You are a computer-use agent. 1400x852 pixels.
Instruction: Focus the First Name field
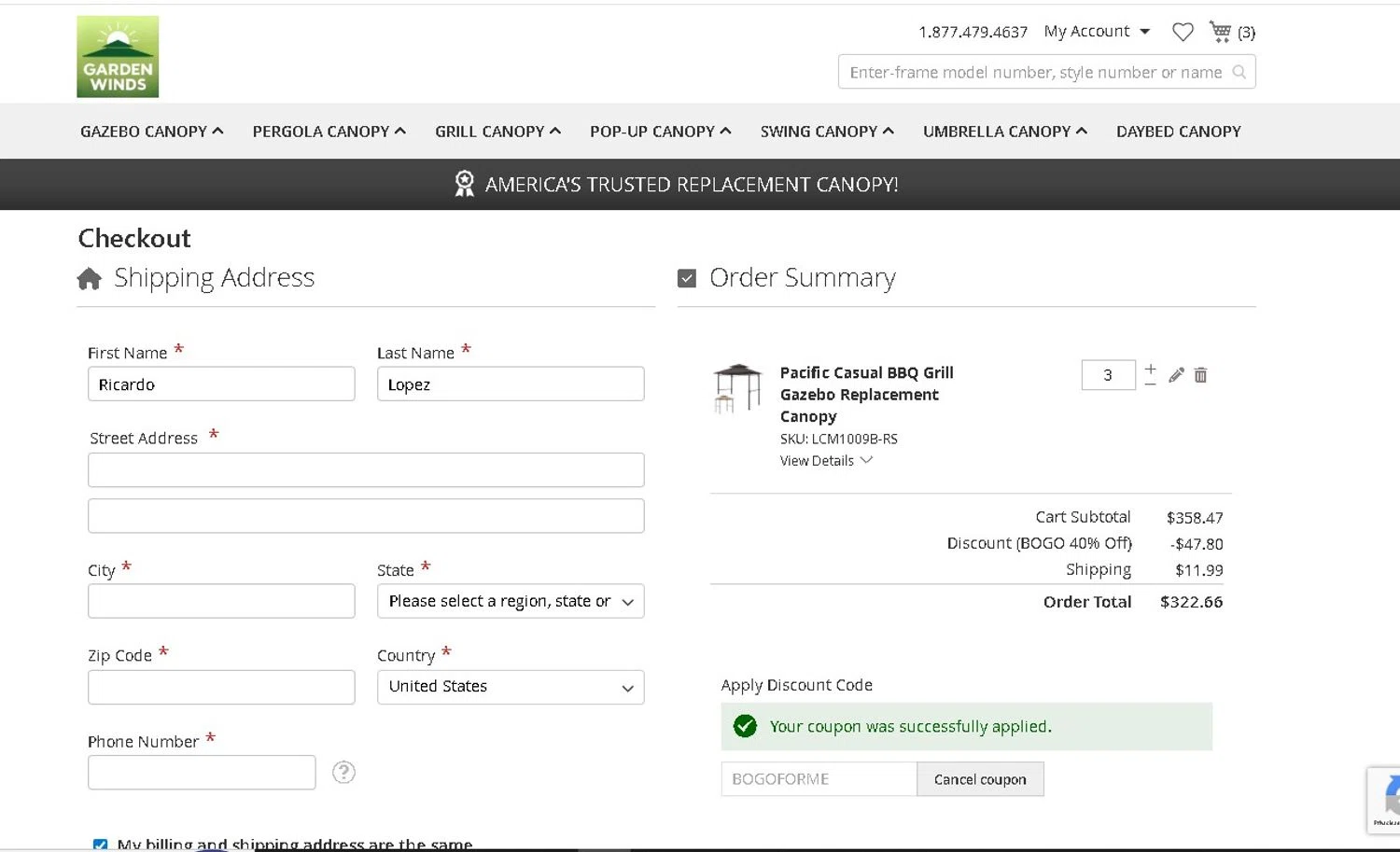221,384
